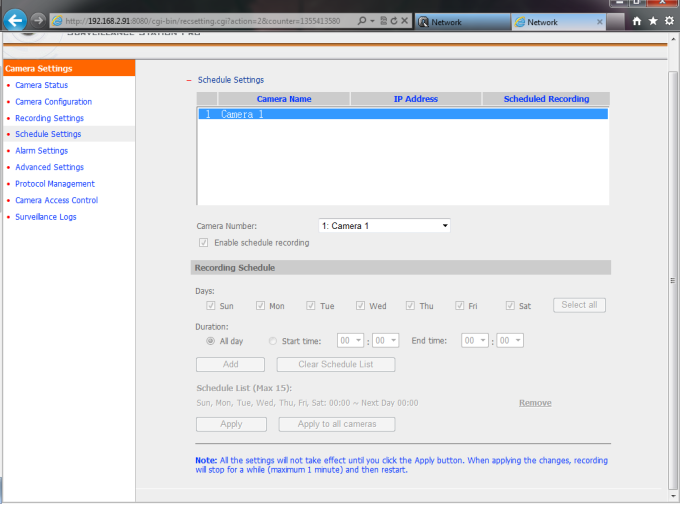680x505 pixels.
Task: Open the browser tools gear icon
Action: [x=668, y=21]
